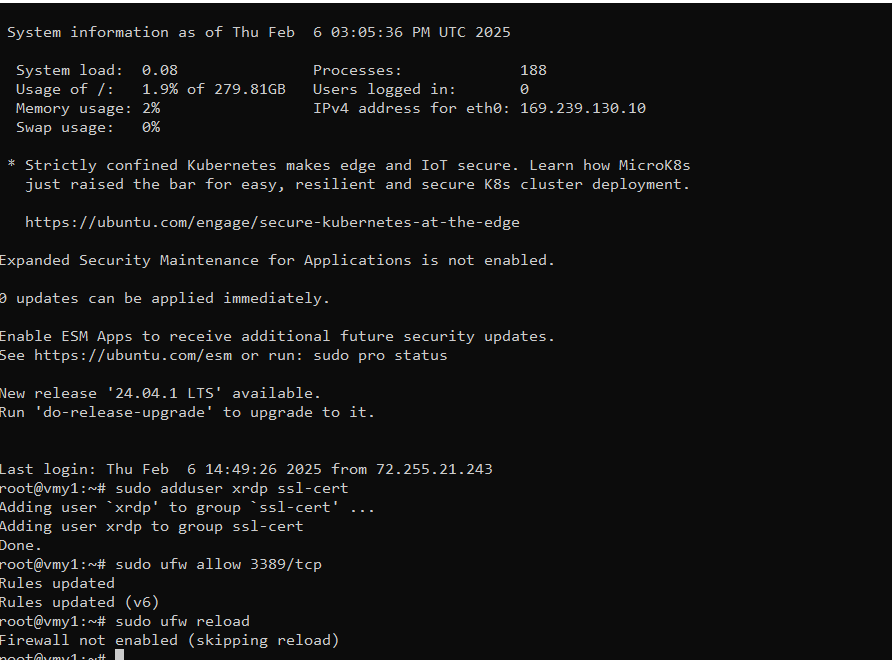
Task: Click the 'Done.' output line
Action: coord(21,545)
